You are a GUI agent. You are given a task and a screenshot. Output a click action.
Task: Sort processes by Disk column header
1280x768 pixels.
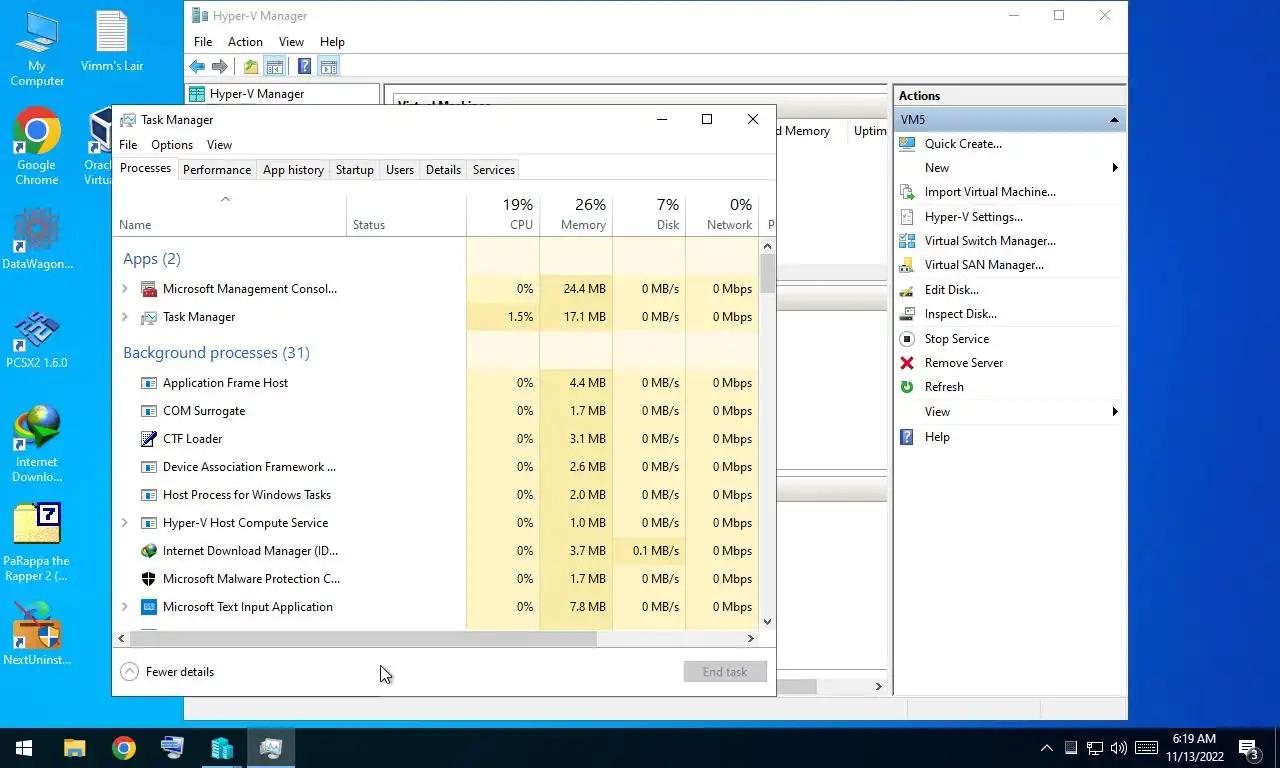click(649, 214)
